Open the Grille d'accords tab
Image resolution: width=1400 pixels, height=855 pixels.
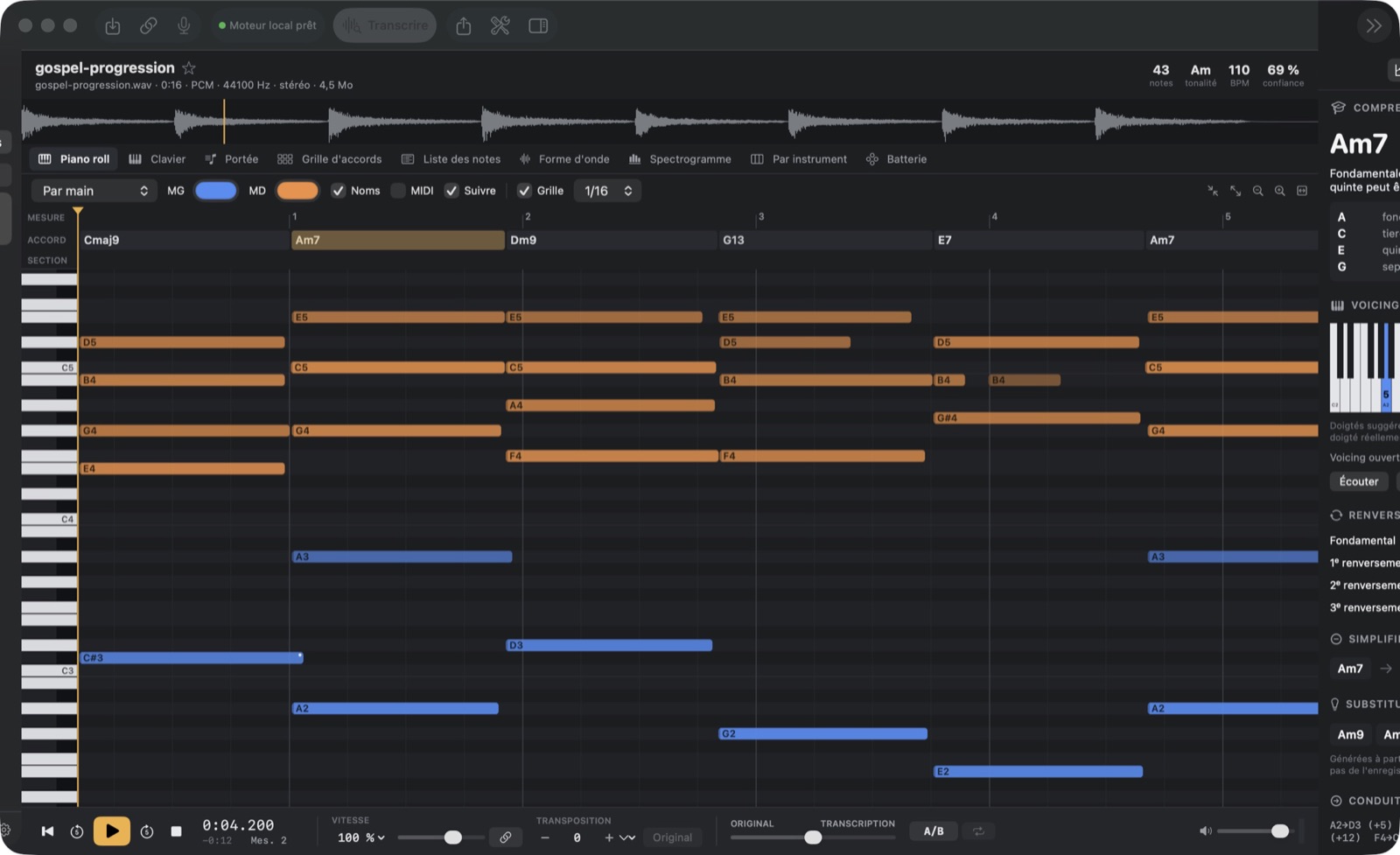(x=330, y=159)
